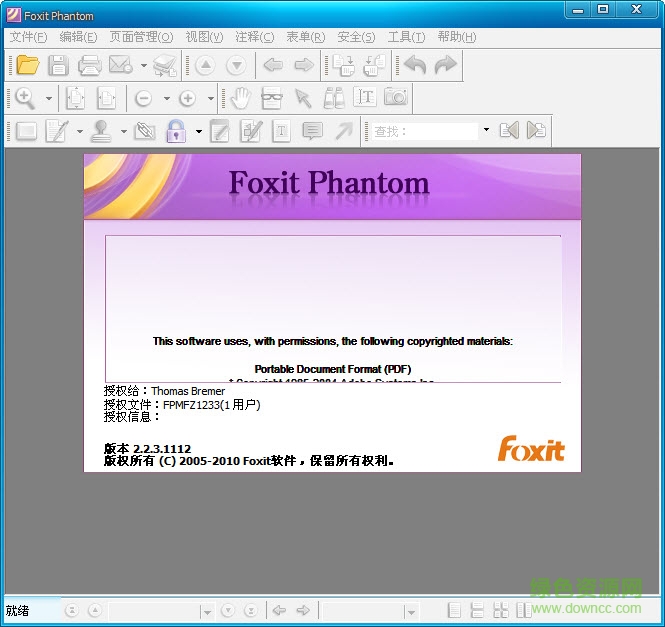Click the Foxit logo in about dialog
Screen dimensions: 665x627
click(x=531, y=448)
